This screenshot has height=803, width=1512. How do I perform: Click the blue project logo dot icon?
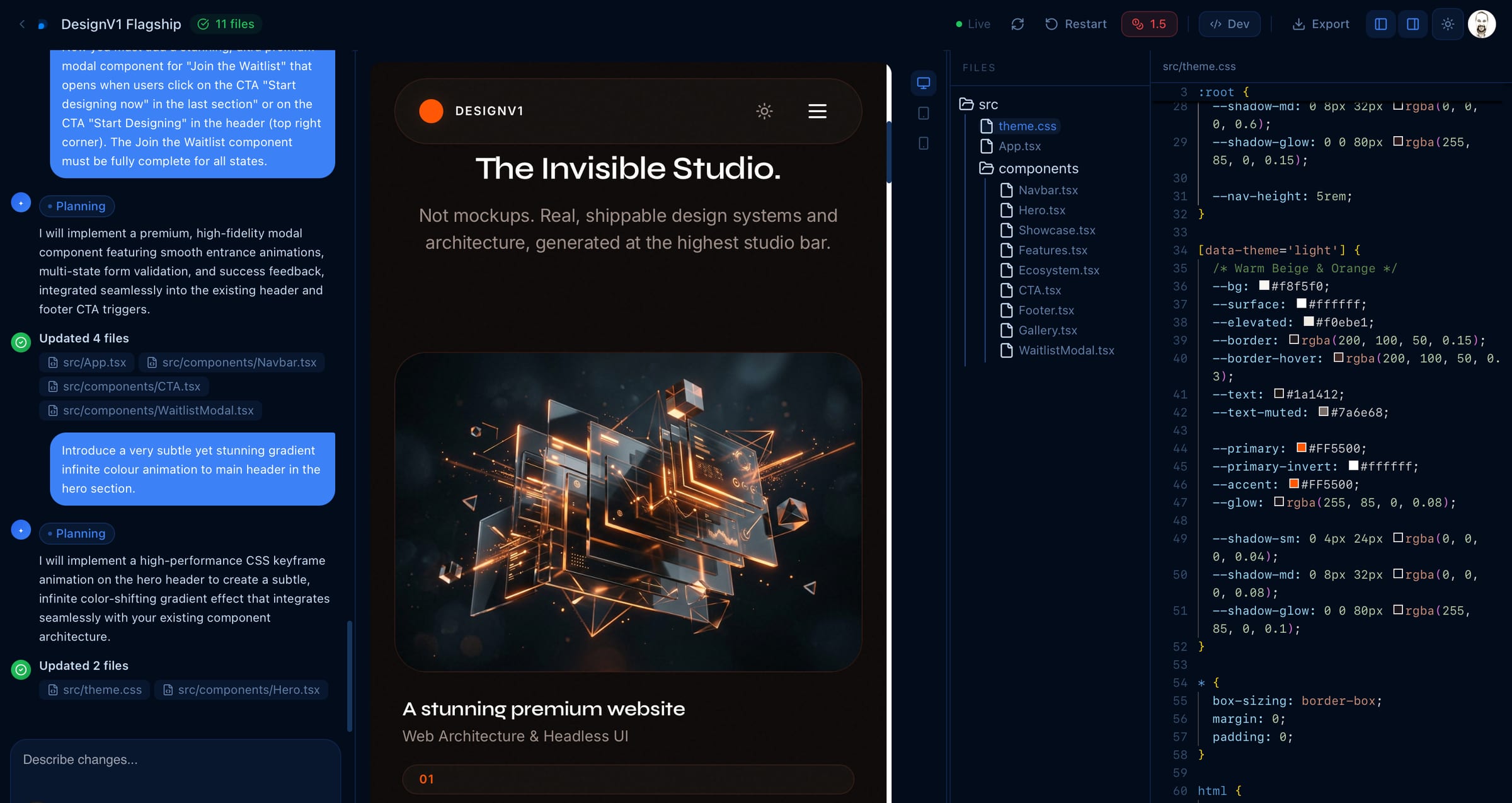[x=42, y=25]
